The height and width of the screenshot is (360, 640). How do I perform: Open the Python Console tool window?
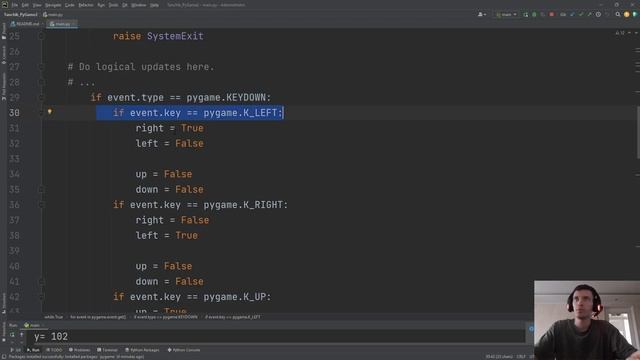[184, 350]
